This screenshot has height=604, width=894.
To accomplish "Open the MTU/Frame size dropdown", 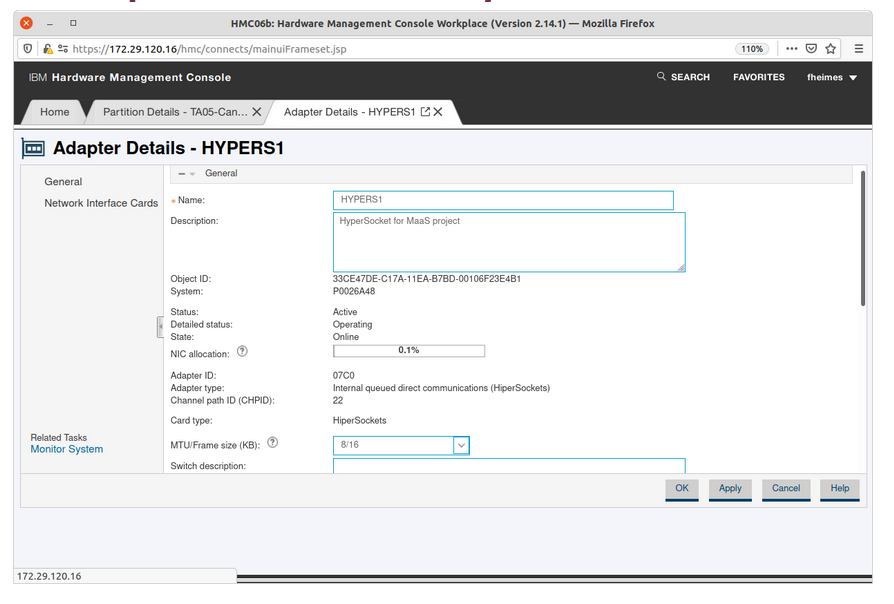I will (x=461, y=445).
